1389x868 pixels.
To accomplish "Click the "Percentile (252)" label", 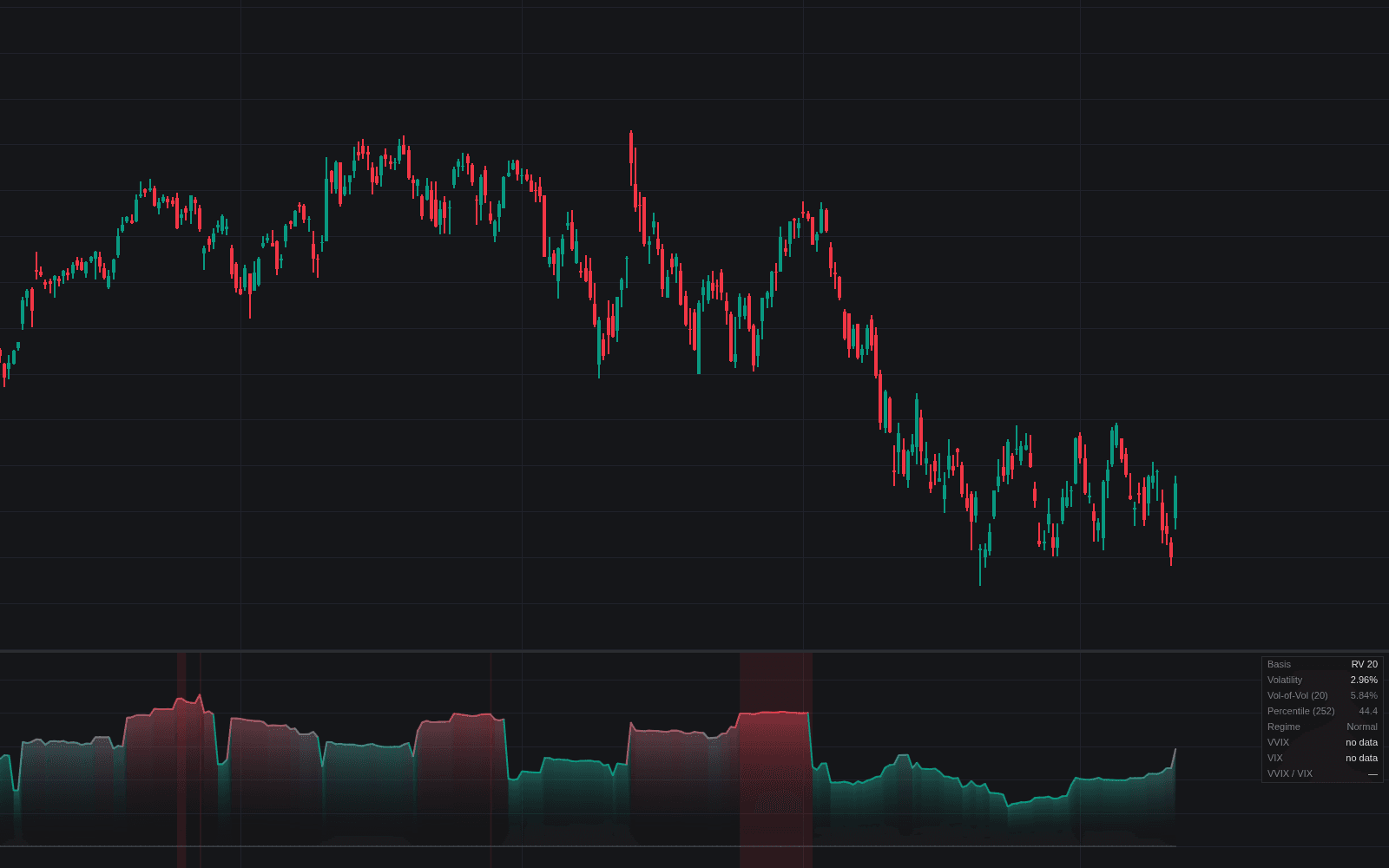I will [1300, 711].
